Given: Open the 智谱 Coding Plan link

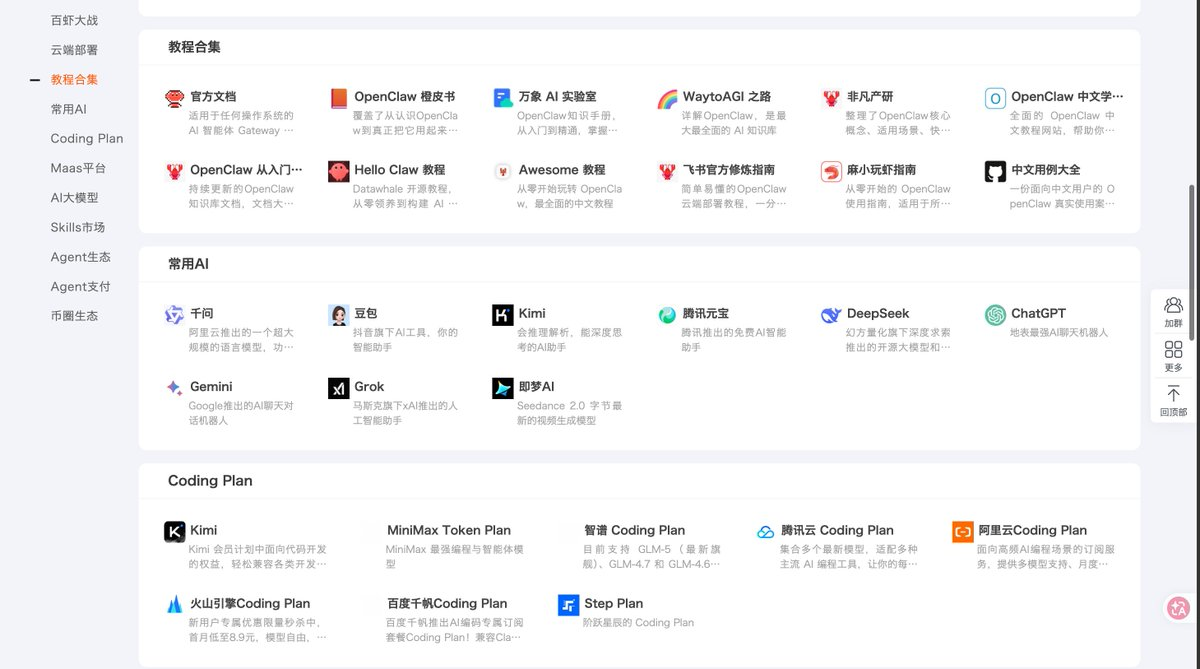Looking at the screenshot, I should click(x=635, y=531).
